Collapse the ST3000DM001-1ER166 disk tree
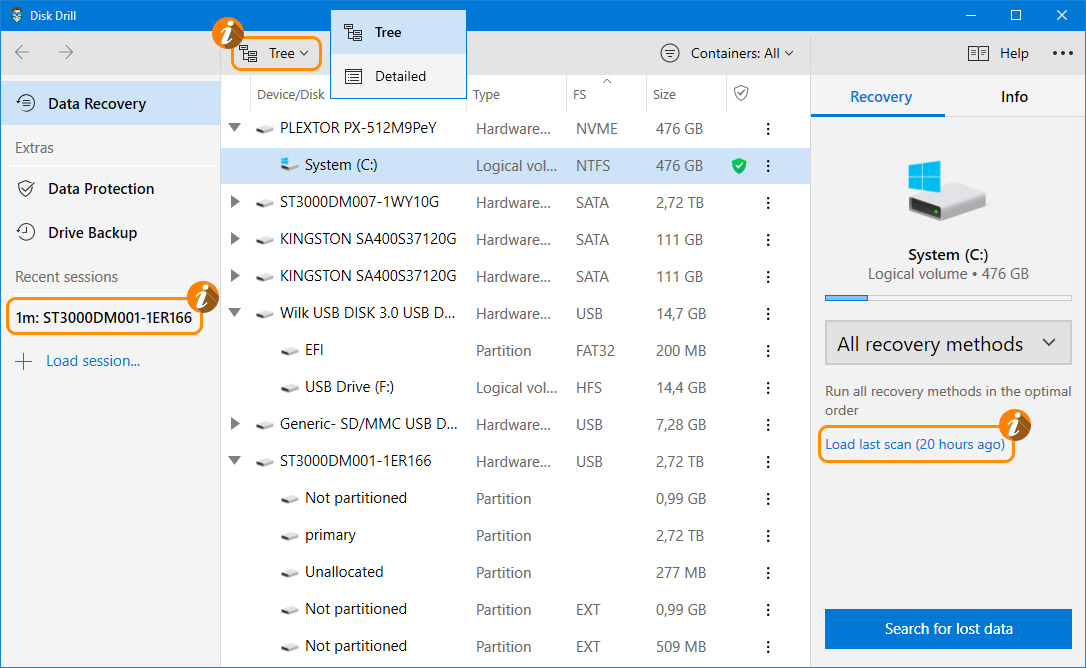 coord(235,460)
